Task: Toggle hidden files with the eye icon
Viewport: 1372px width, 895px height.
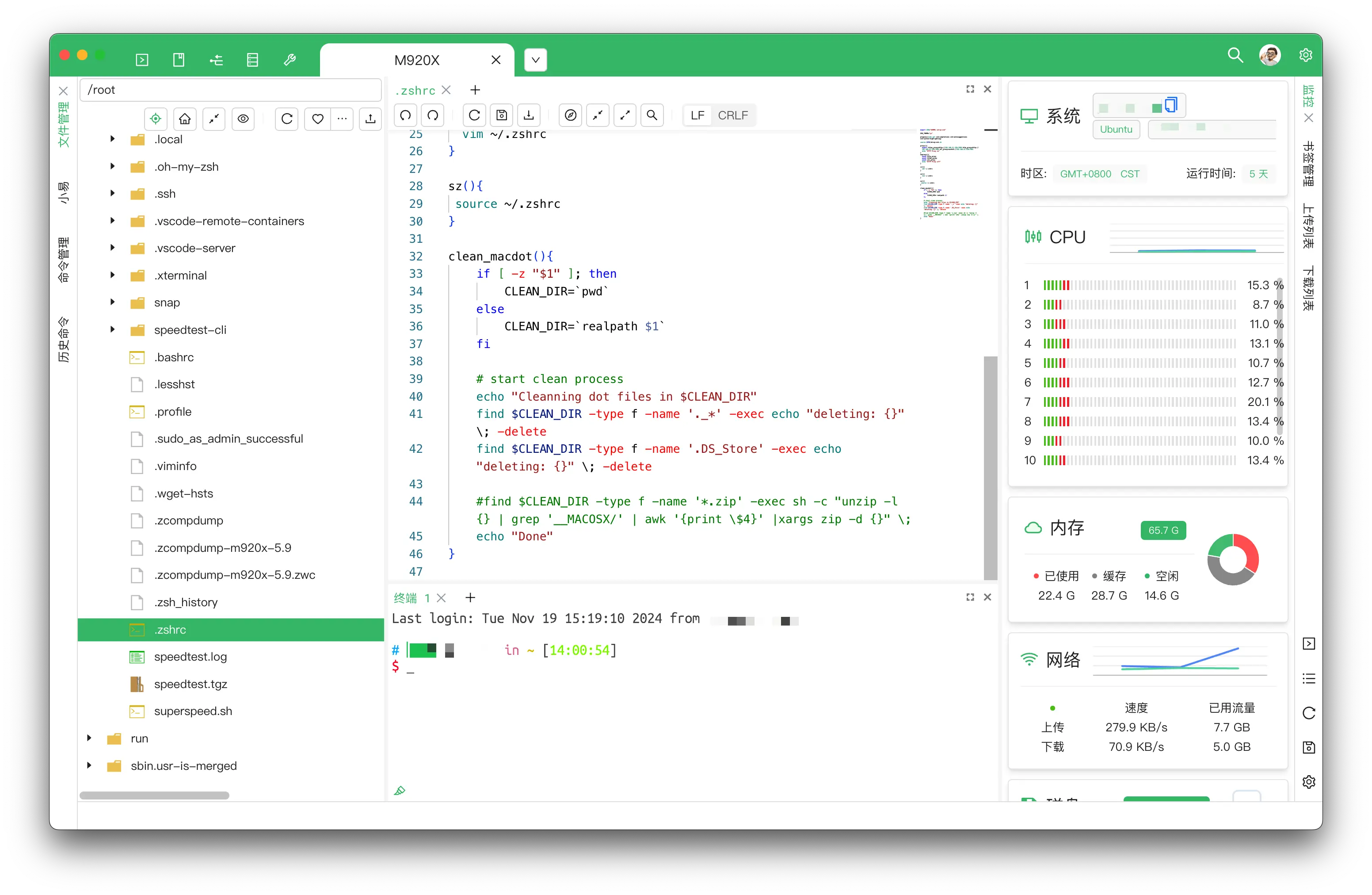Action: pyautogui.click(x=243, y=119)
